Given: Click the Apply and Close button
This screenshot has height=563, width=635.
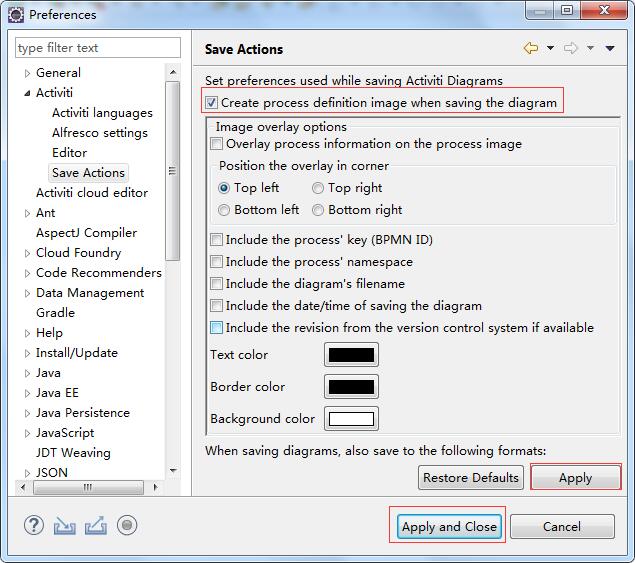Looking at the screenshot, I should pos(449,526).
